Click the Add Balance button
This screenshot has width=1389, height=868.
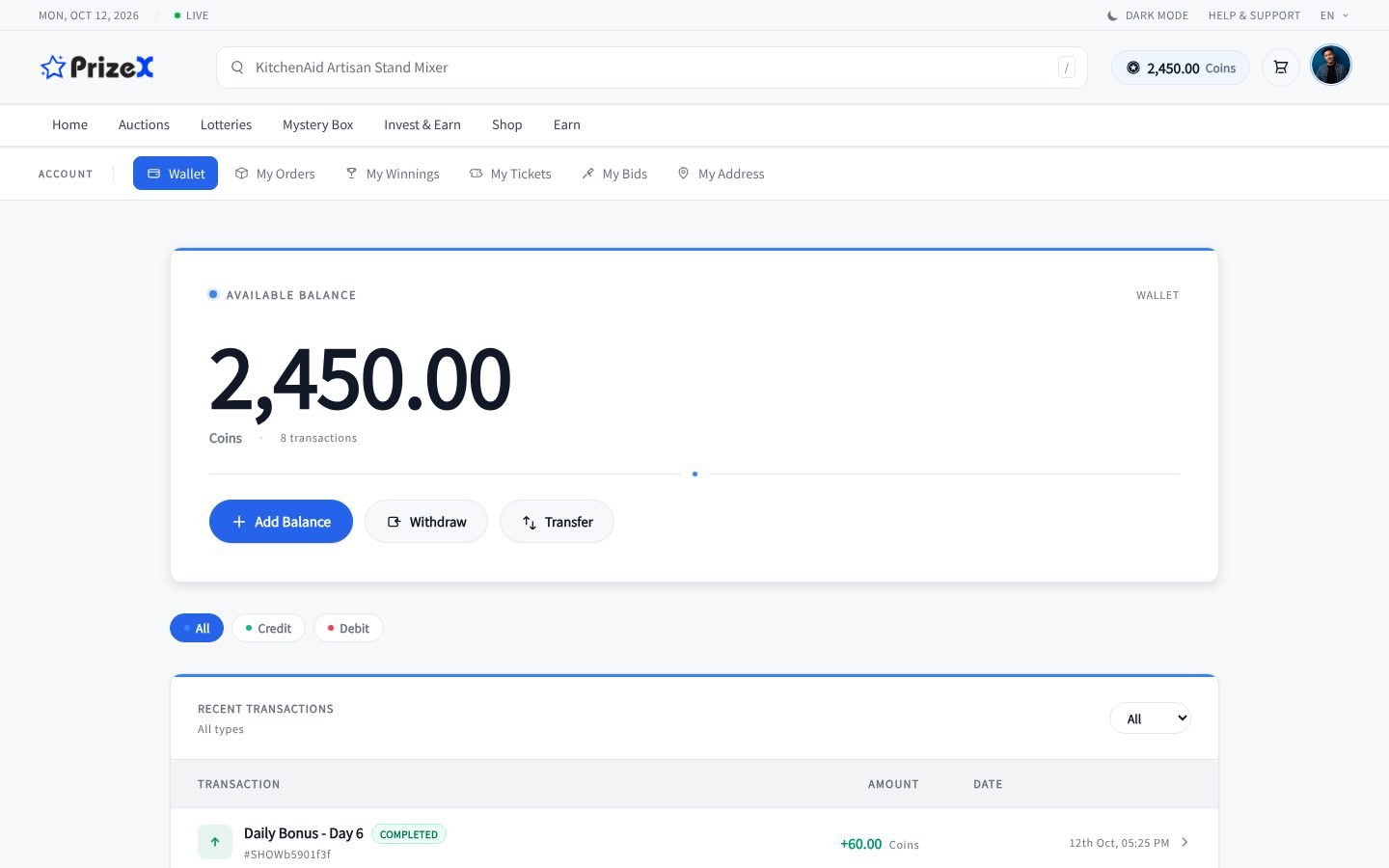tap(281, 522)
